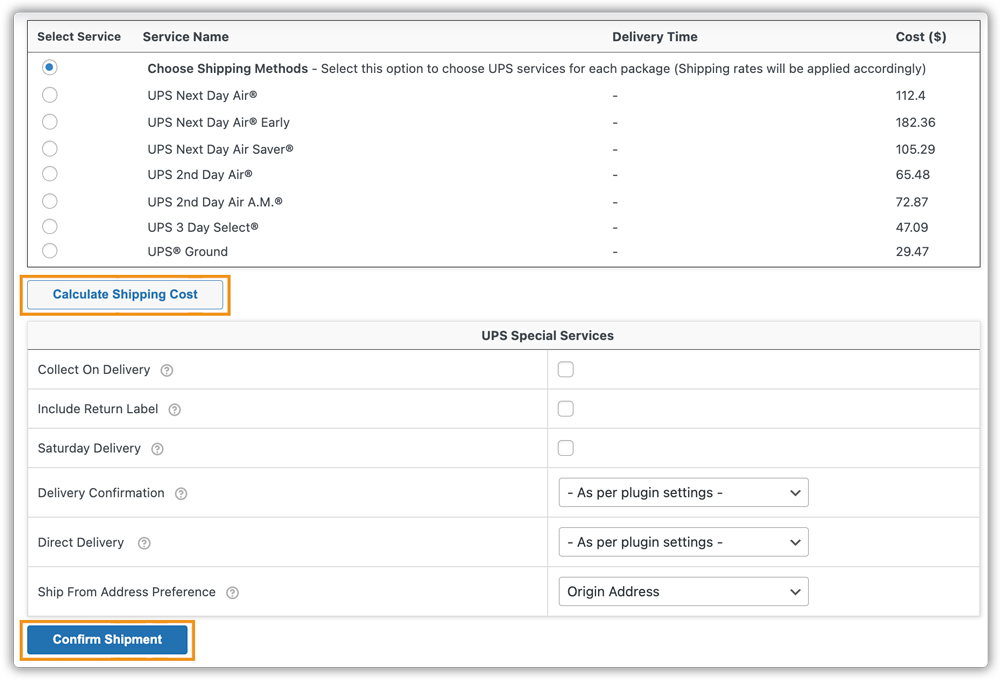Click the 65.48 cost value

tap(913, 175)
